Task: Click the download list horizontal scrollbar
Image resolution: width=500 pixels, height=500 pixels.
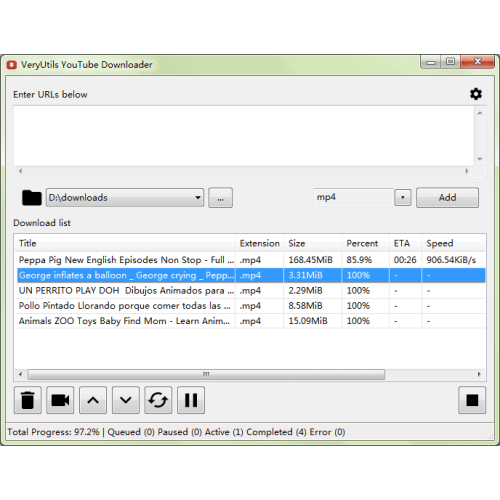Action: coord(206,374)
